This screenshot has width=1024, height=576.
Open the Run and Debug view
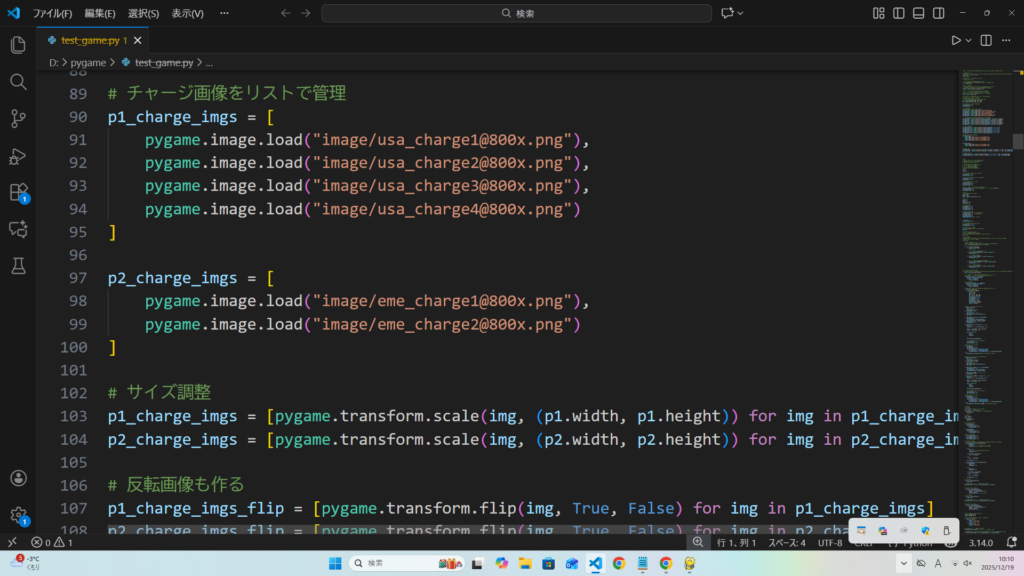17,156
